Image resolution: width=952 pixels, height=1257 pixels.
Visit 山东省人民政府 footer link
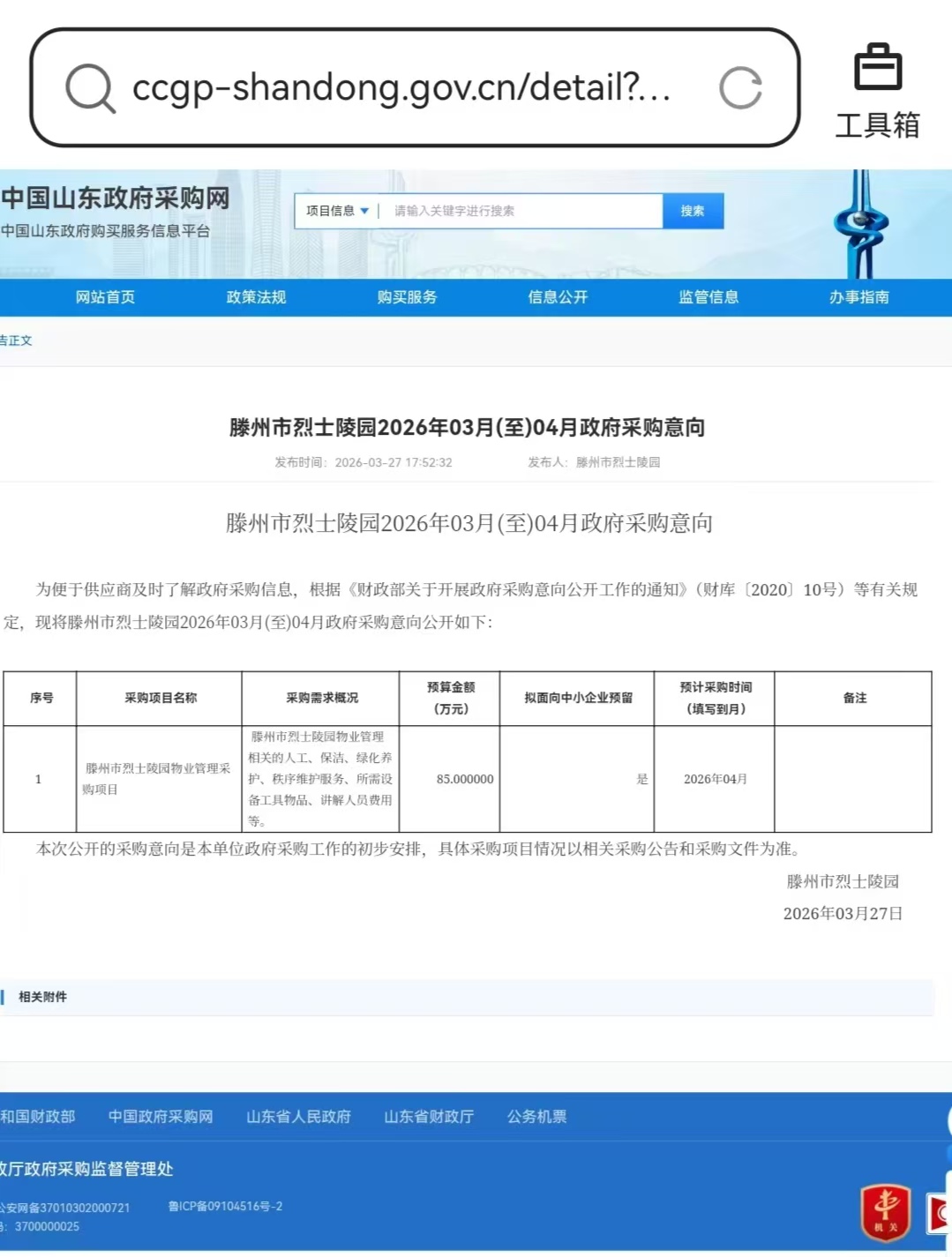(x=298, y=1117)
